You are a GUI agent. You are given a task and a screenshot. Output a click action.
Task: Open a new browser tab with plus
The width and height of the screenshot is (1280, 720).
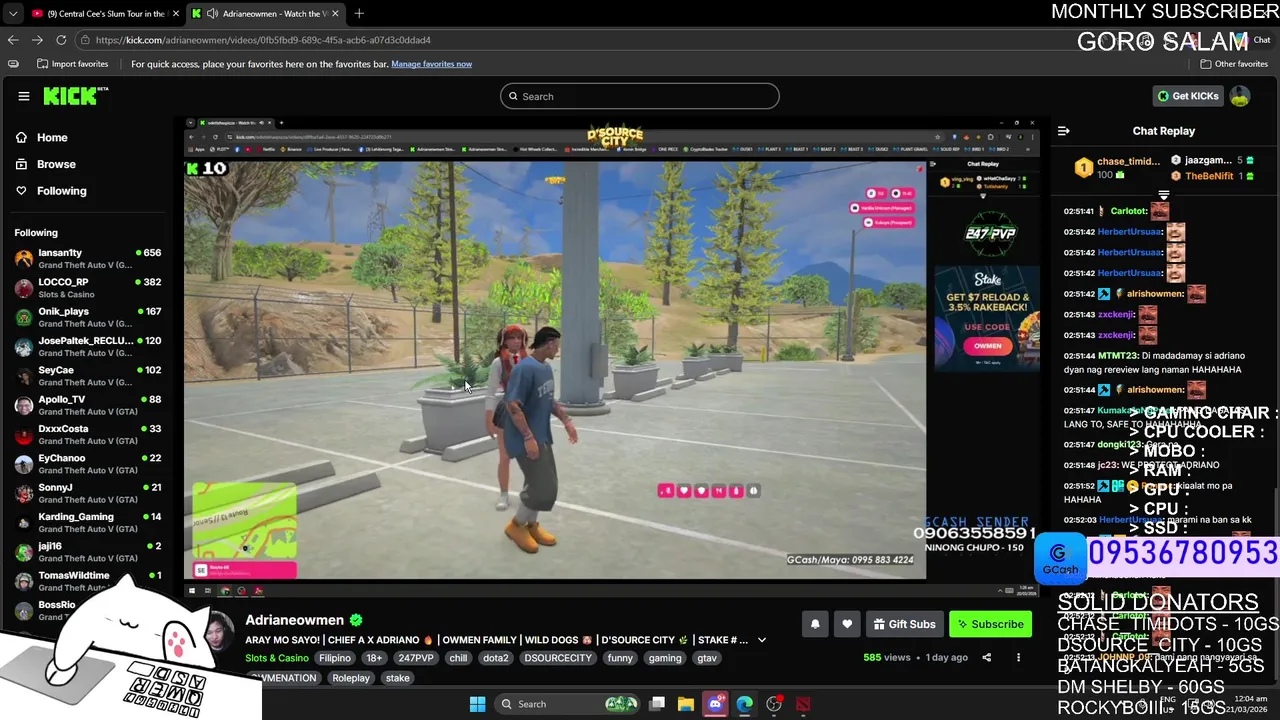[359, 13]
